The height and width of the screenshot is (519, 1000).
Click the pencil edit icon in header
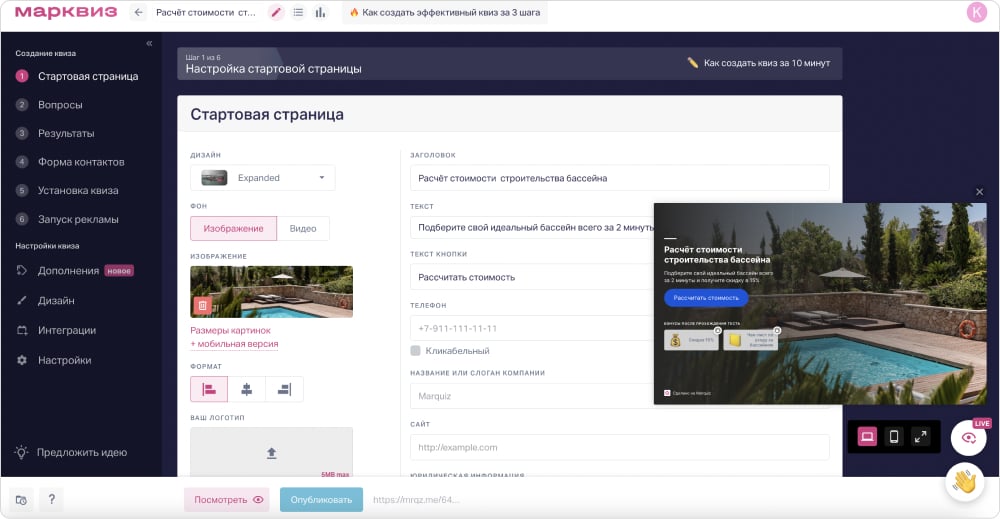coord(276,13)
